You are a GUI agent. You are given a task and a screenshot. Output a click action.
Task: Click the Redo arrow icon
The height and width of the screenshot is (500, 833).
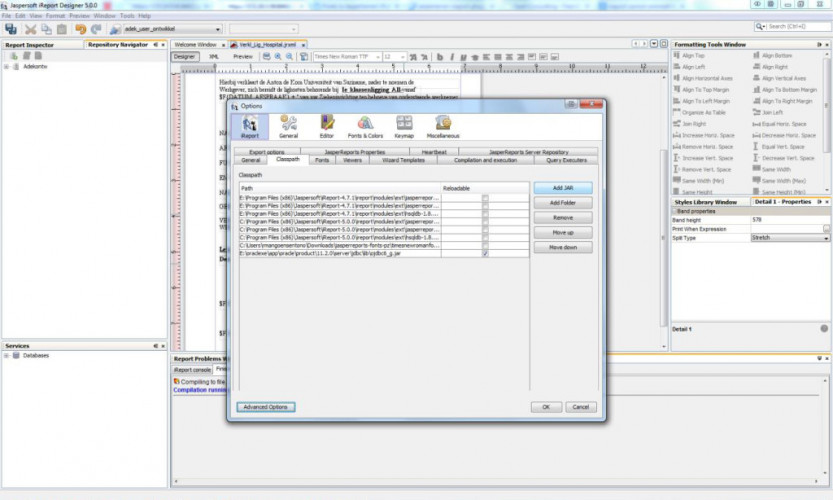point(96,29)
